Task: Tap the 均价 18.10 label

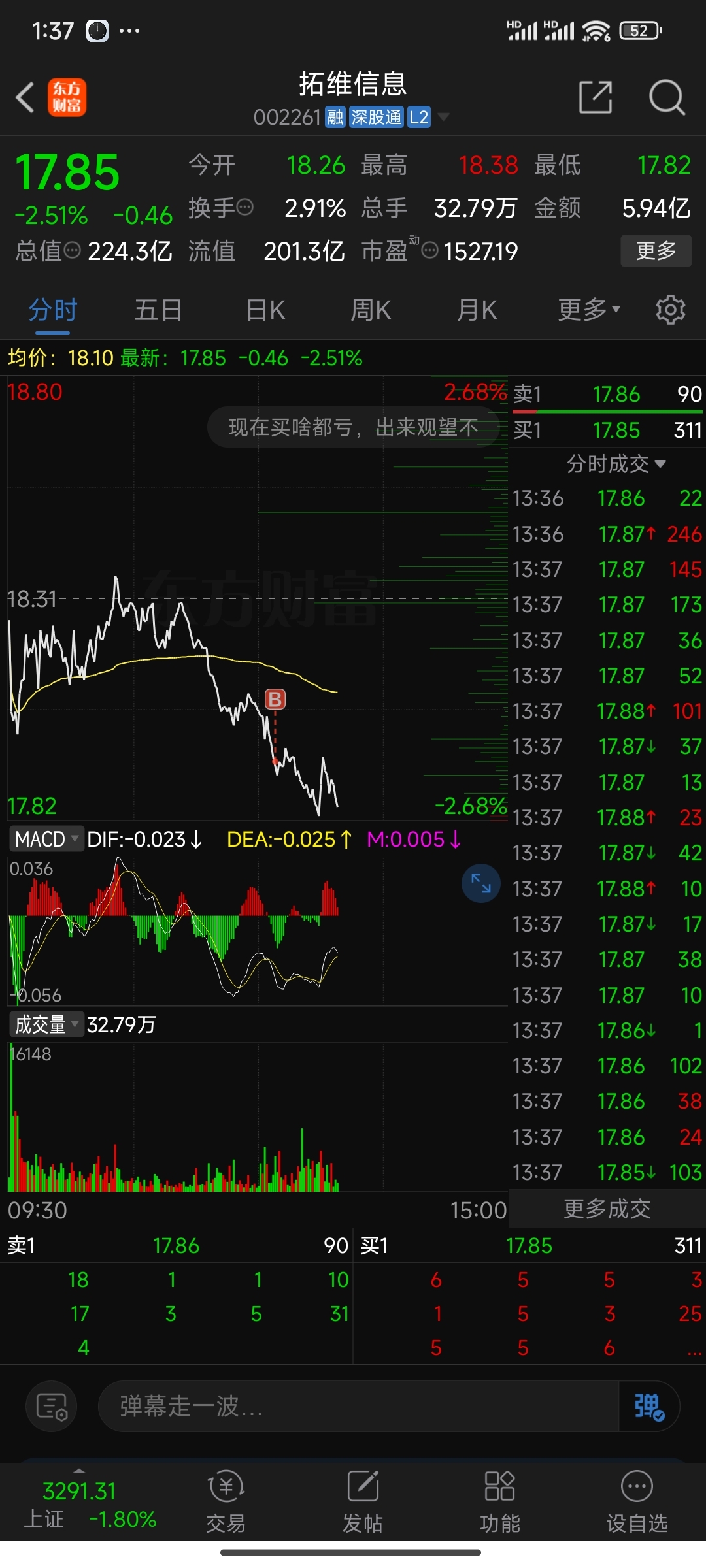Action: point(61,358)
